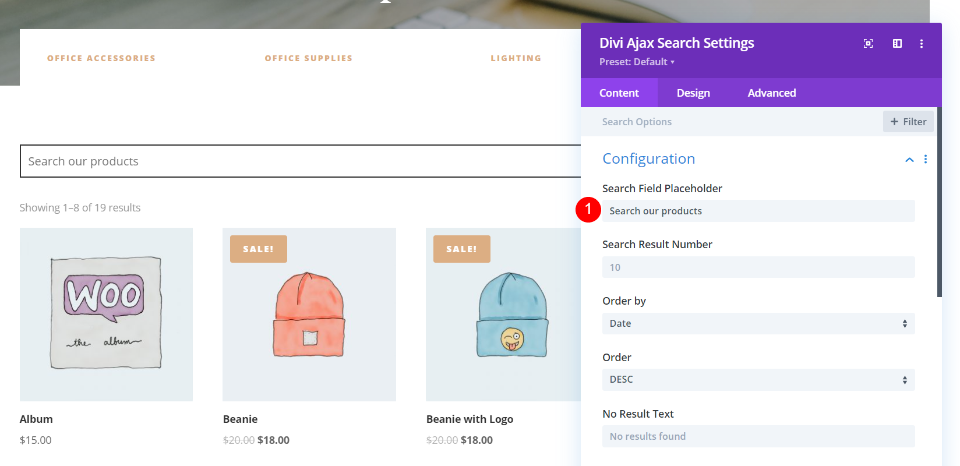960x466 pixels.
Task: Focus the No Result Text field
Action: point(758,436)
